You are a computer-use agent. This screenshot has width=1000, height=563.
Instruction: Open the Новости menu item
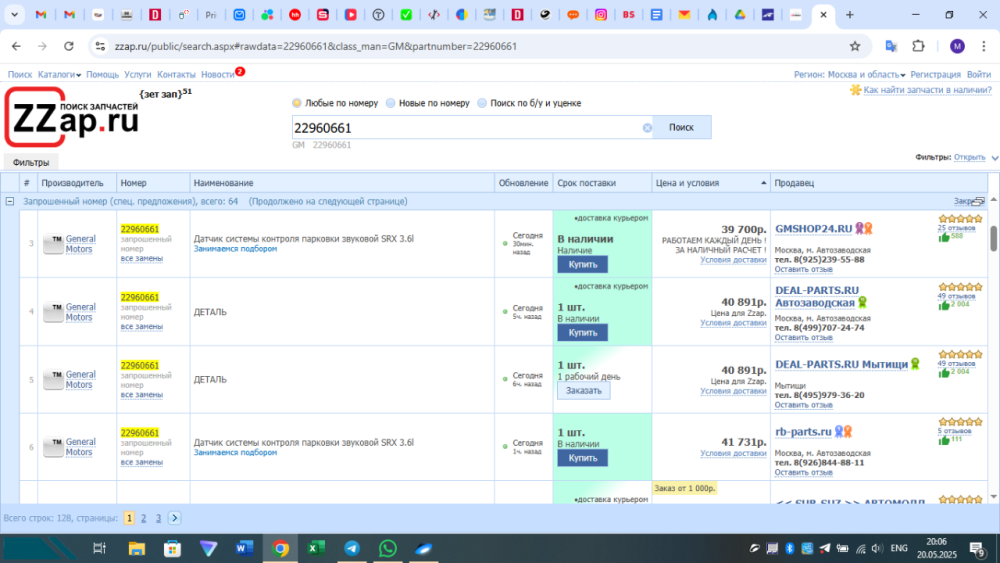coord(217,75)
